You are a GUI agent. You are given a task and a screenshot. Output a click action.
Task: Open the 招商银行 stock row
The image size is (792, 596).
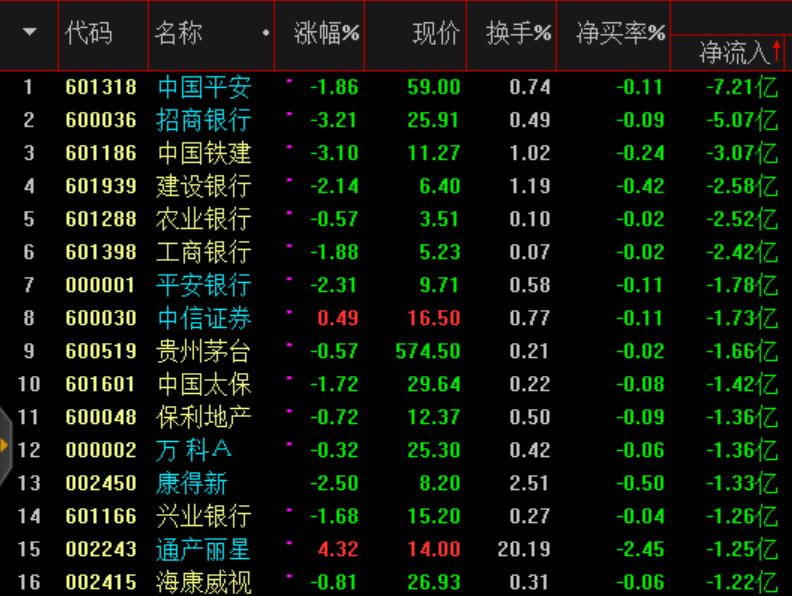tap(204, 121)
